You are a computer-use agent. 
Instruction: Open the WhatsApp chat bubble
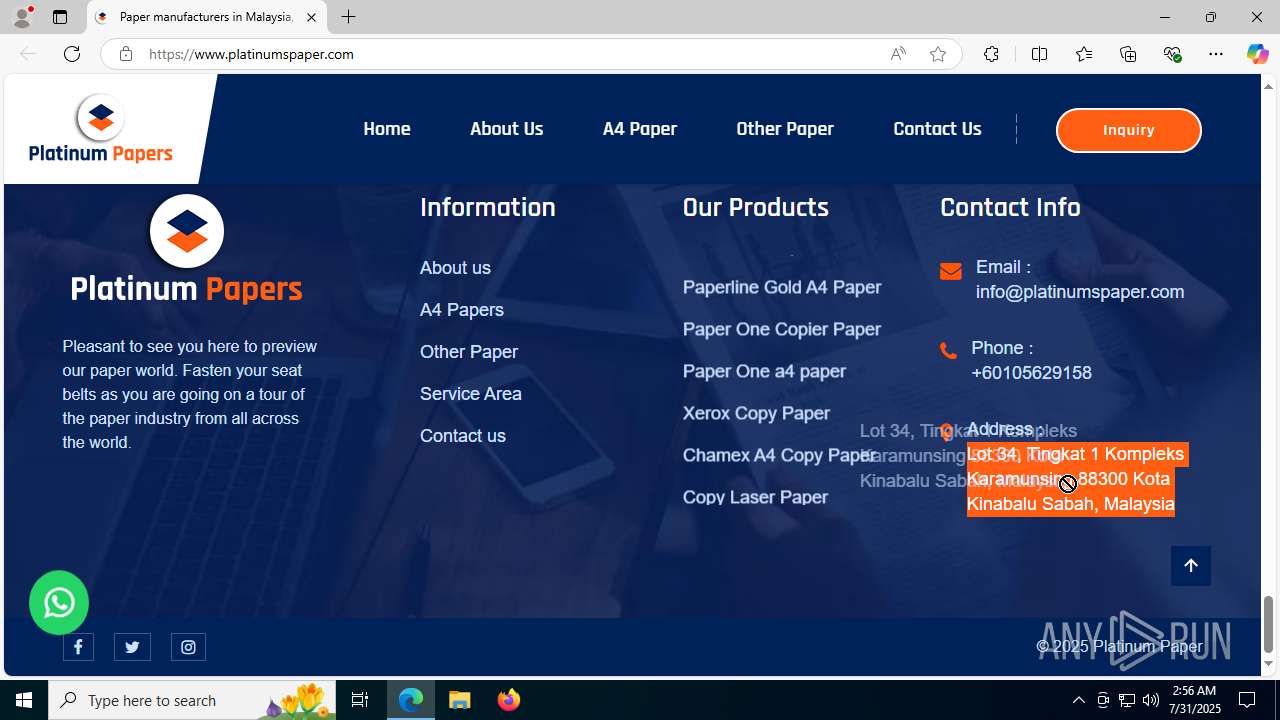59,602
